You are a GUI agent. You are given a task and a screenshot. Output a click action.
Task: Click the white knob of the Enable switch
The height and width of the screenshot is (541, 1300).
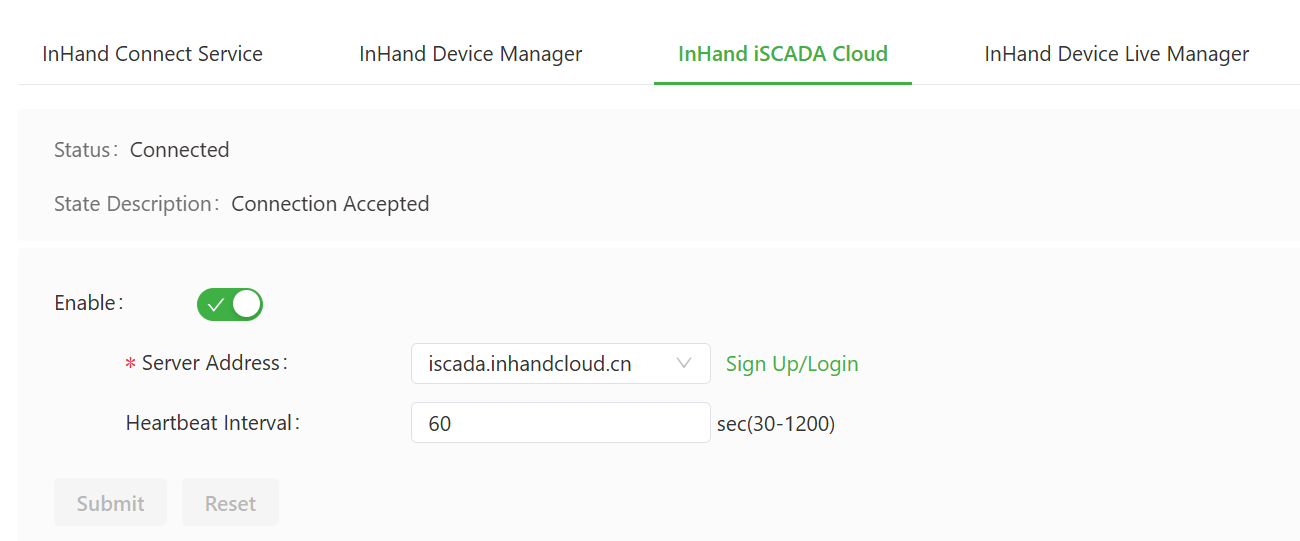click(x=246, y=304)
